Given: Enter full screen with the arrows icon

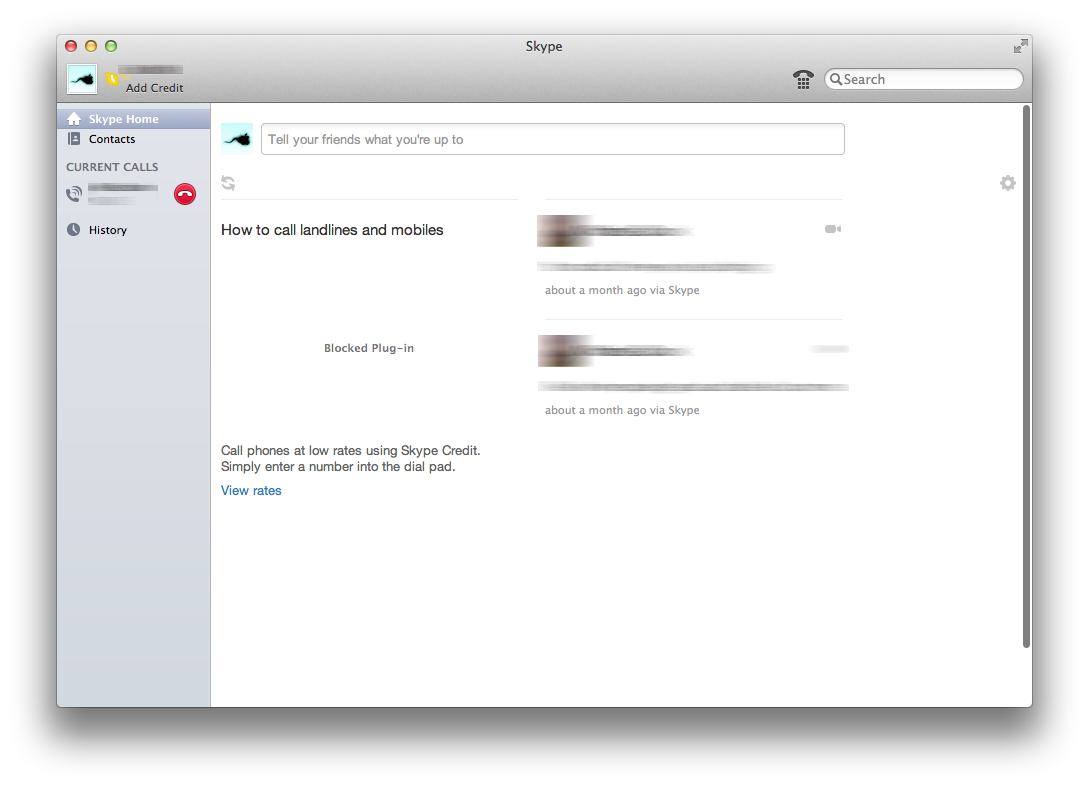Looking at the screenshot, I should click(1020, 47).
